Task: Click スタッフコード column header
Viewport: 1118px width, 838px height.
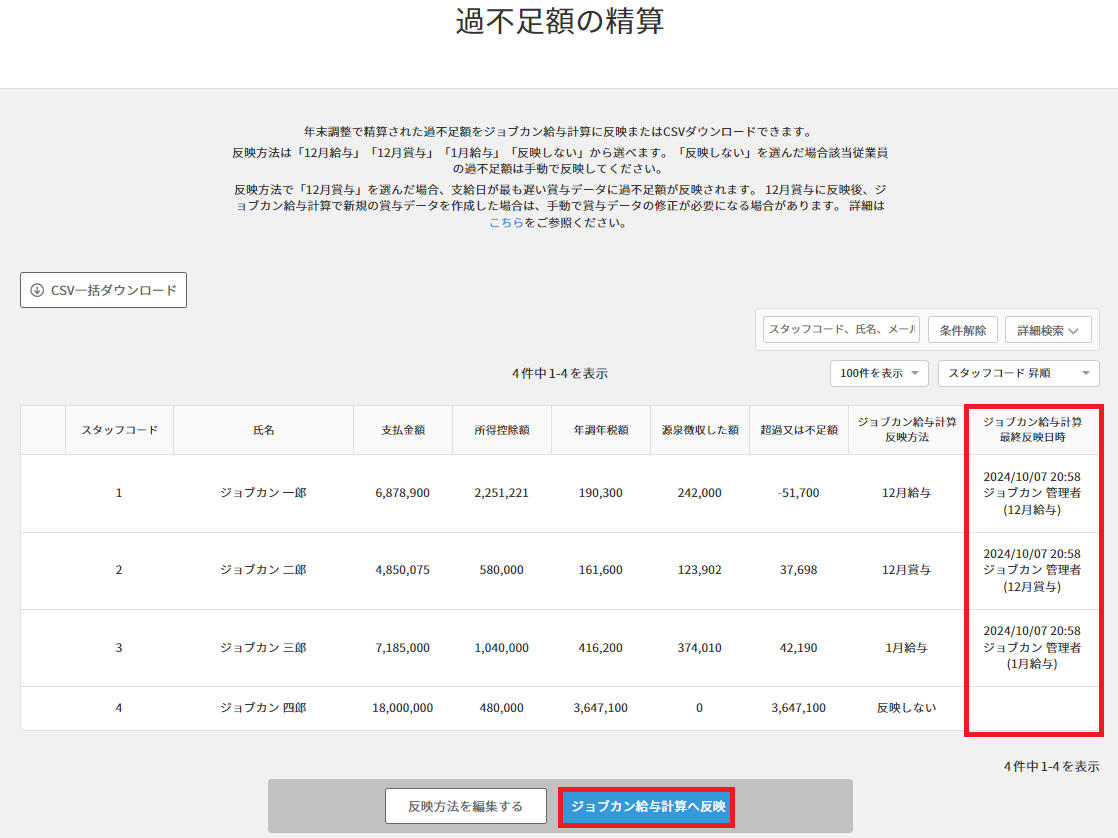Action: coord(119,430)
